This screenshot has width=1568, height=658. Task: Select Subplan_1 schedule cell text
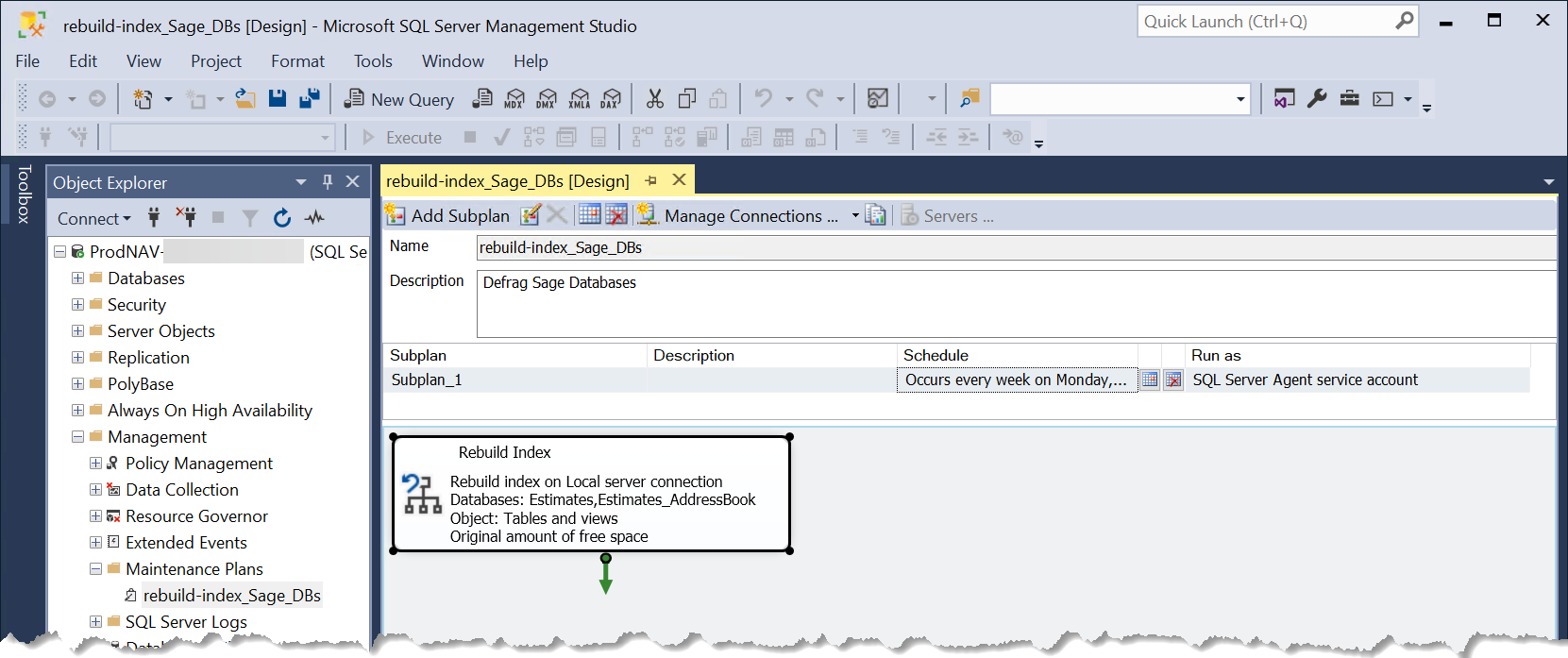point(1016,380)
